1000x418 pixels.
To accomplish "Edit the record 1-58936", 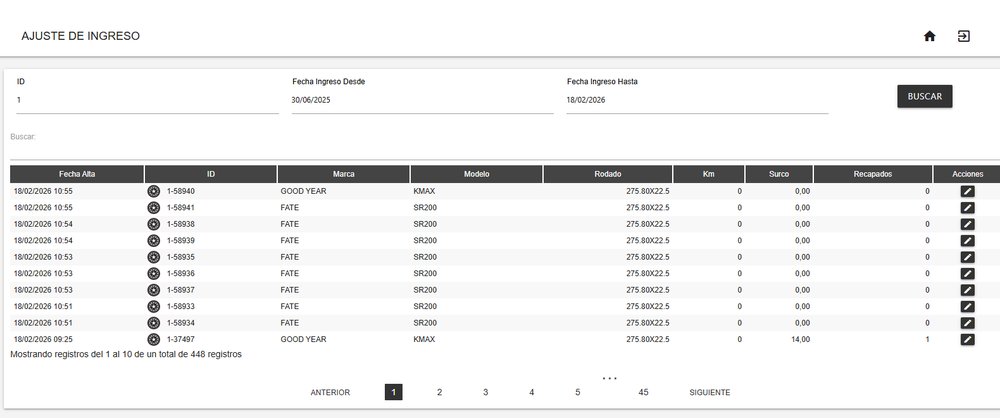I will tap(967, 273).
